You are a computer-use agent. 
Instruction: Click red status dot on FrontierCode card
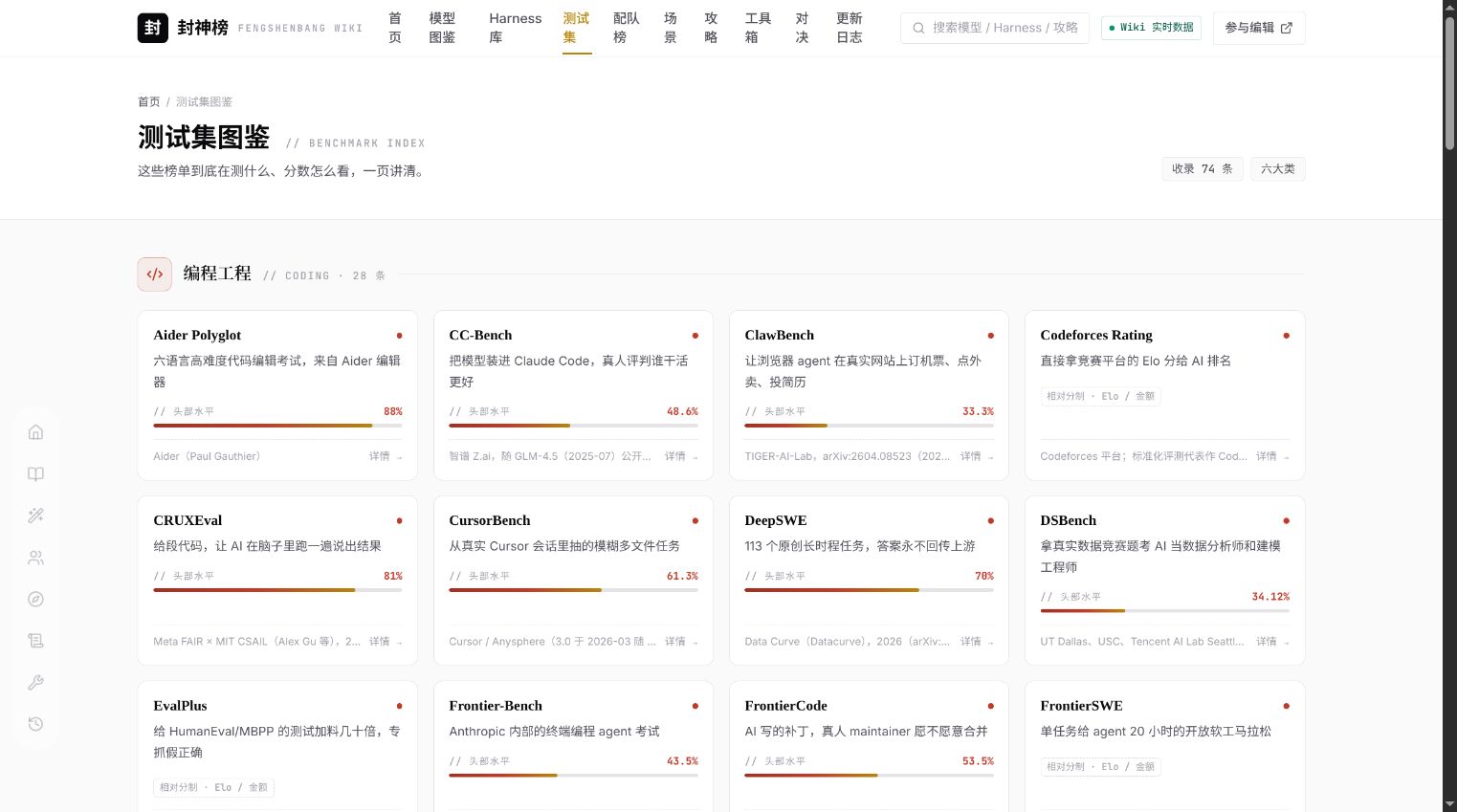click(x=990, y=706)
